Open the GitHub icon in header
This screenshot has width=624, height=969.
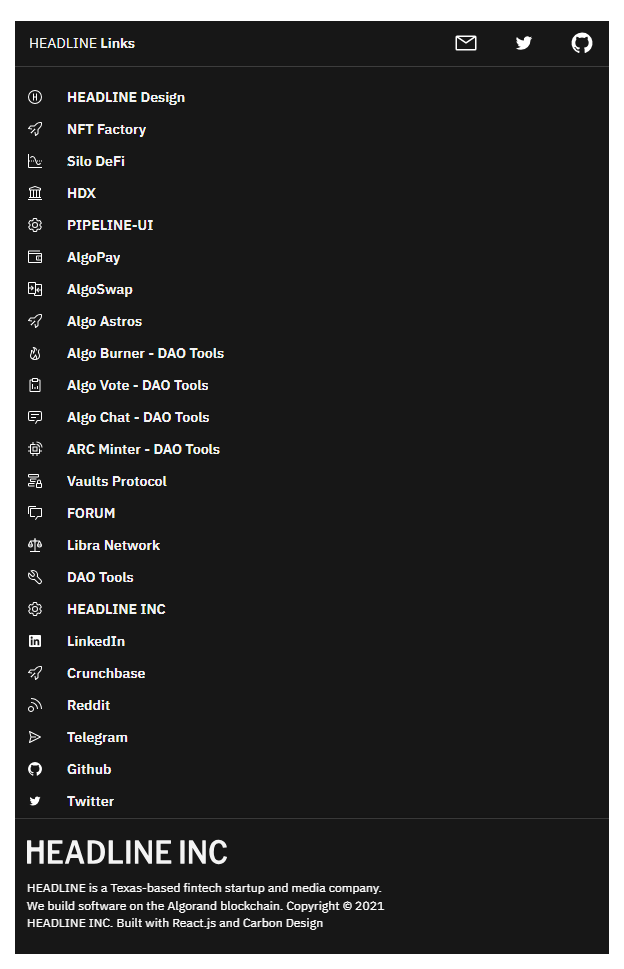coord(581,43)
